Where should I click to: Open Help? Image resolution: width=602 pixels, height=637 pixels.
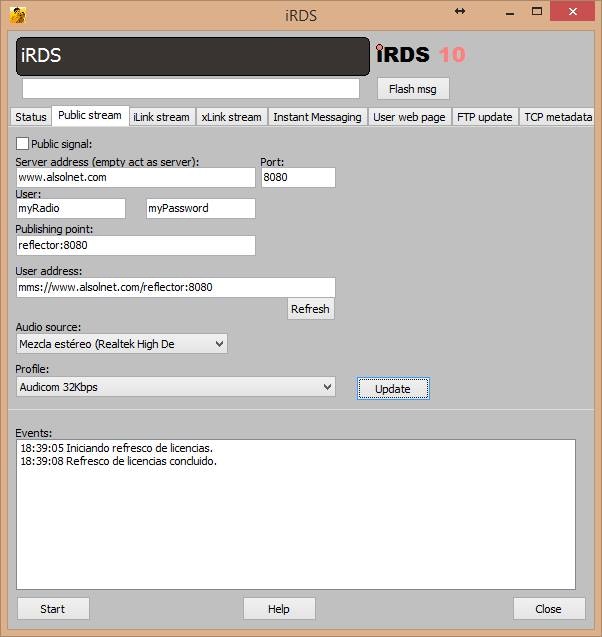click(279, 609)
